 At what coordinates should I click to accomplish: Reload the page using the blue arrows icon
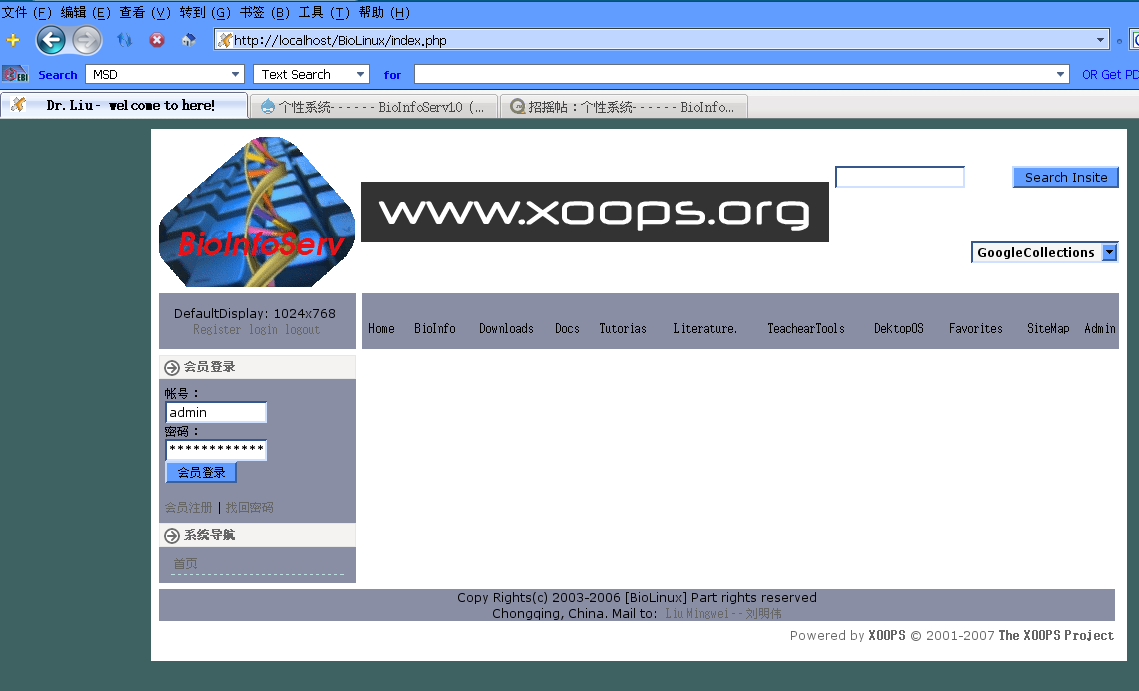coord(125,40)
